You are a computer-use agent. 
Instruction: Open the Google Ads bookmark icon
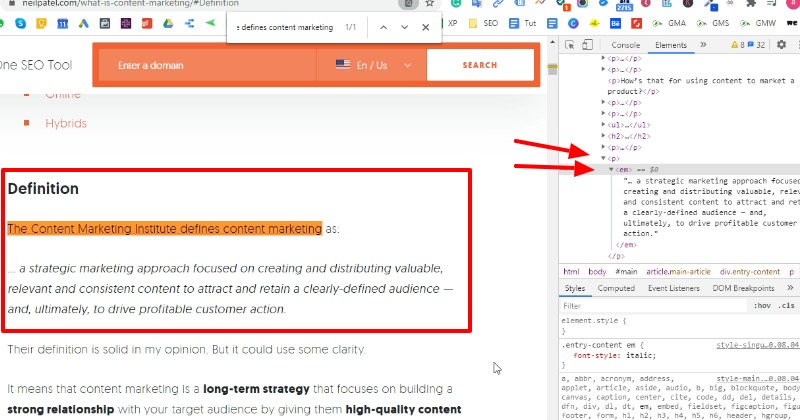[83, 23]
